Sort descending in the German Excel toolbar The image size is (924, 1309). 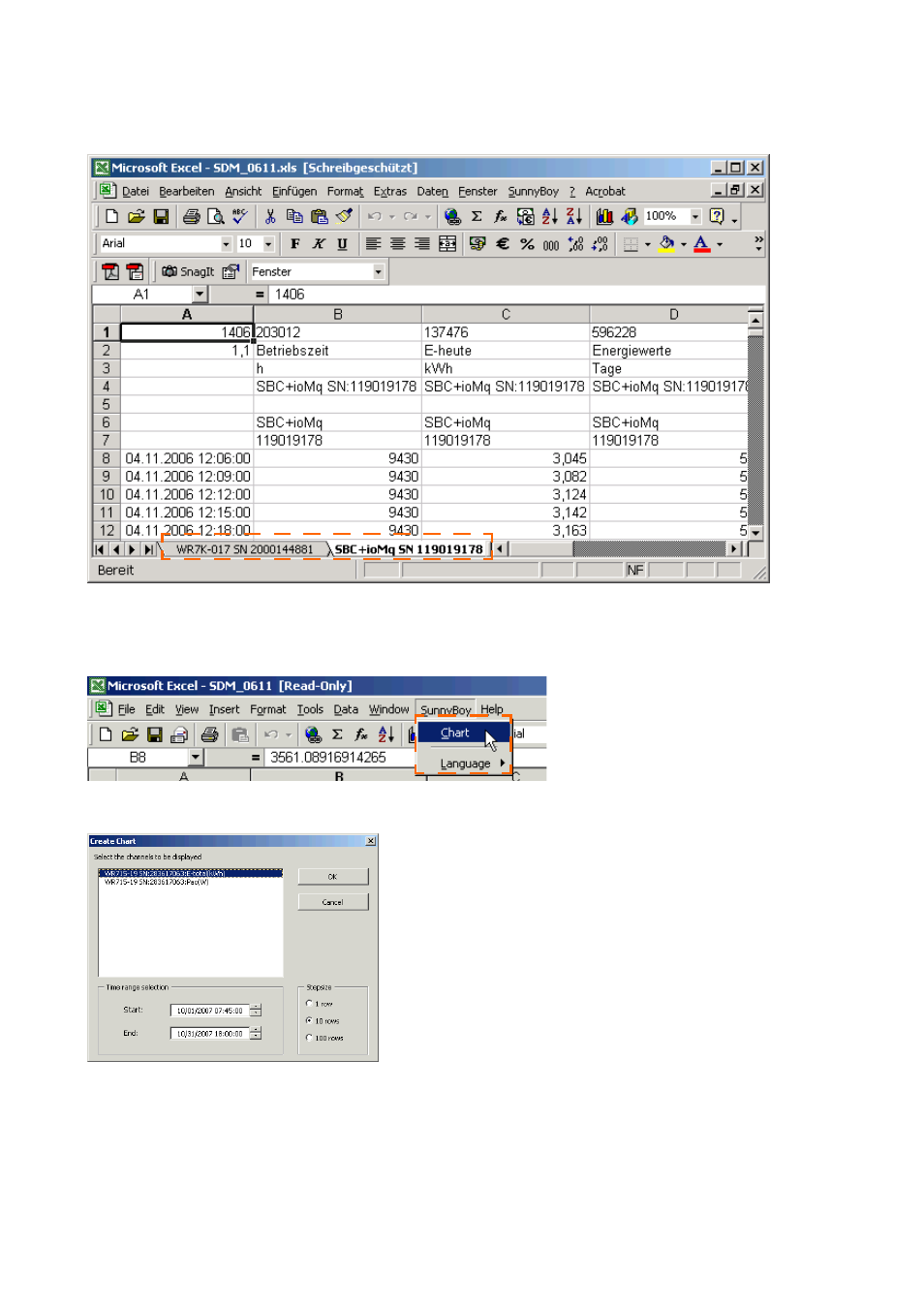pos(573,216)
